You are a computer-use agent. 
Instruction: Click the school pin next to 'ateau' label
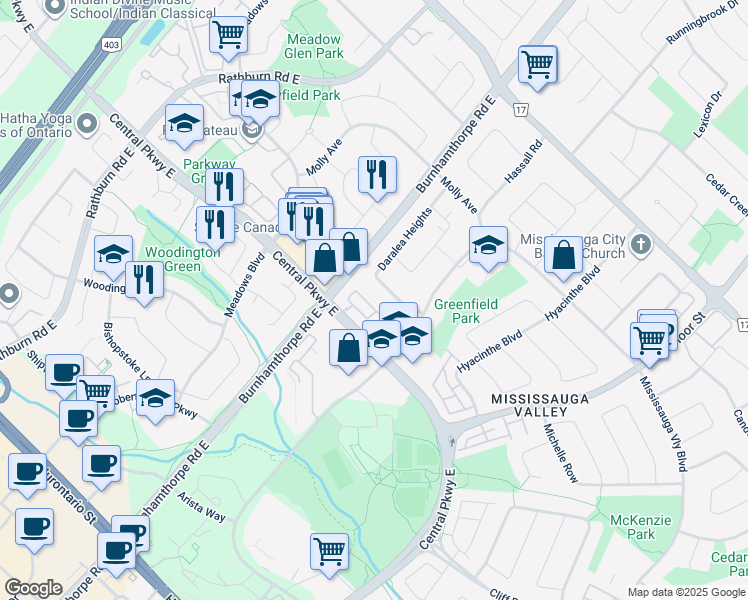tap(251, 129)
